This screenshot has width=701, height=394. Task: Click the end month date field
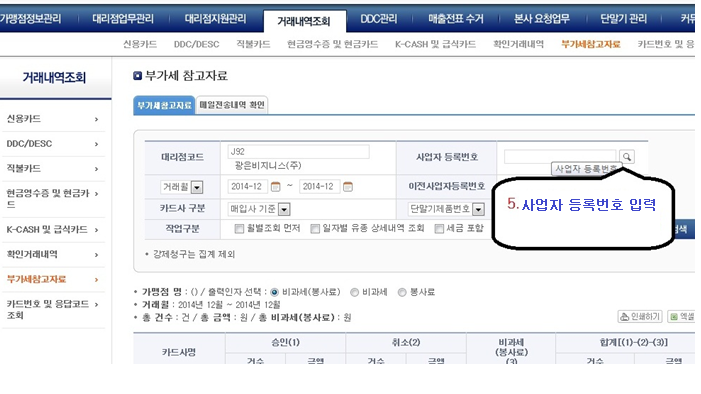click(320, 186)
